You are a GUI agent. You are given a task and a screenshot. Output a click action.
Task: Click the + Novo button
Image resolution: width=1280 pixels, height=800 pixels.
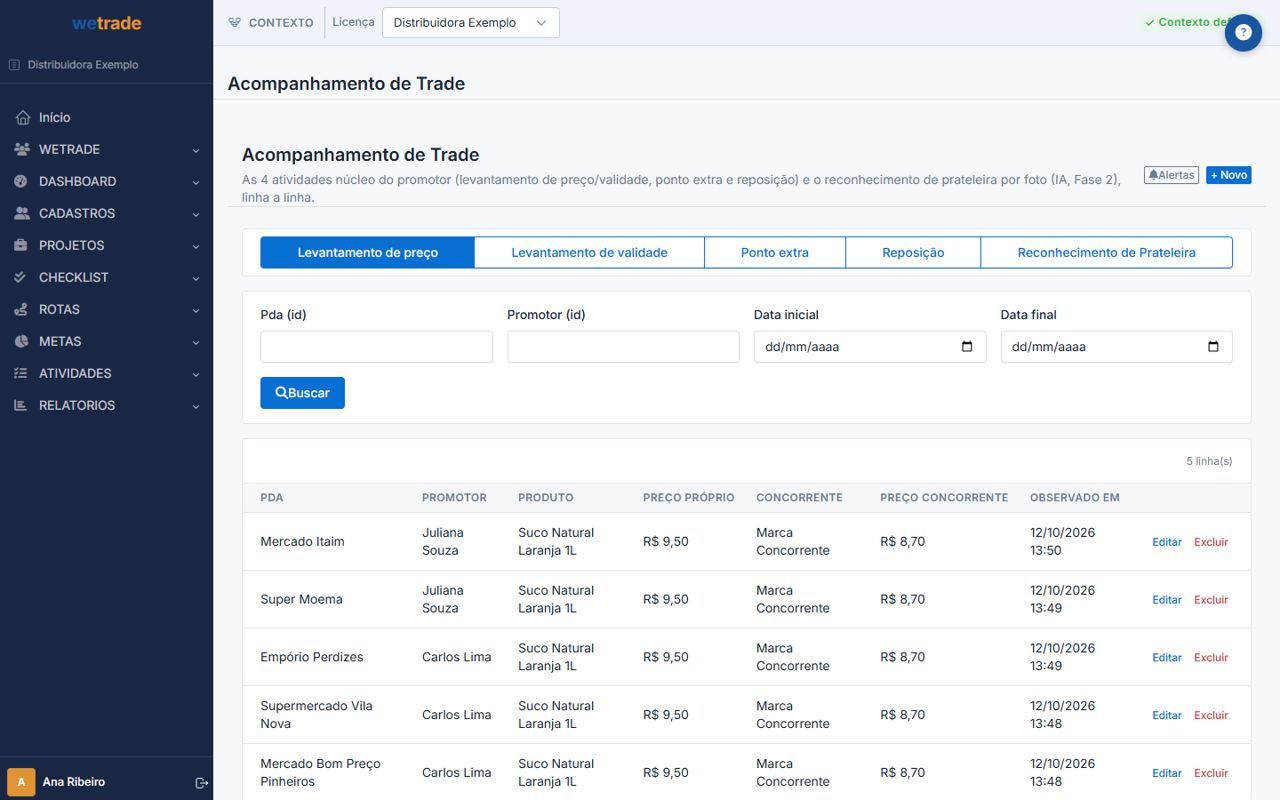point(1229,175)
